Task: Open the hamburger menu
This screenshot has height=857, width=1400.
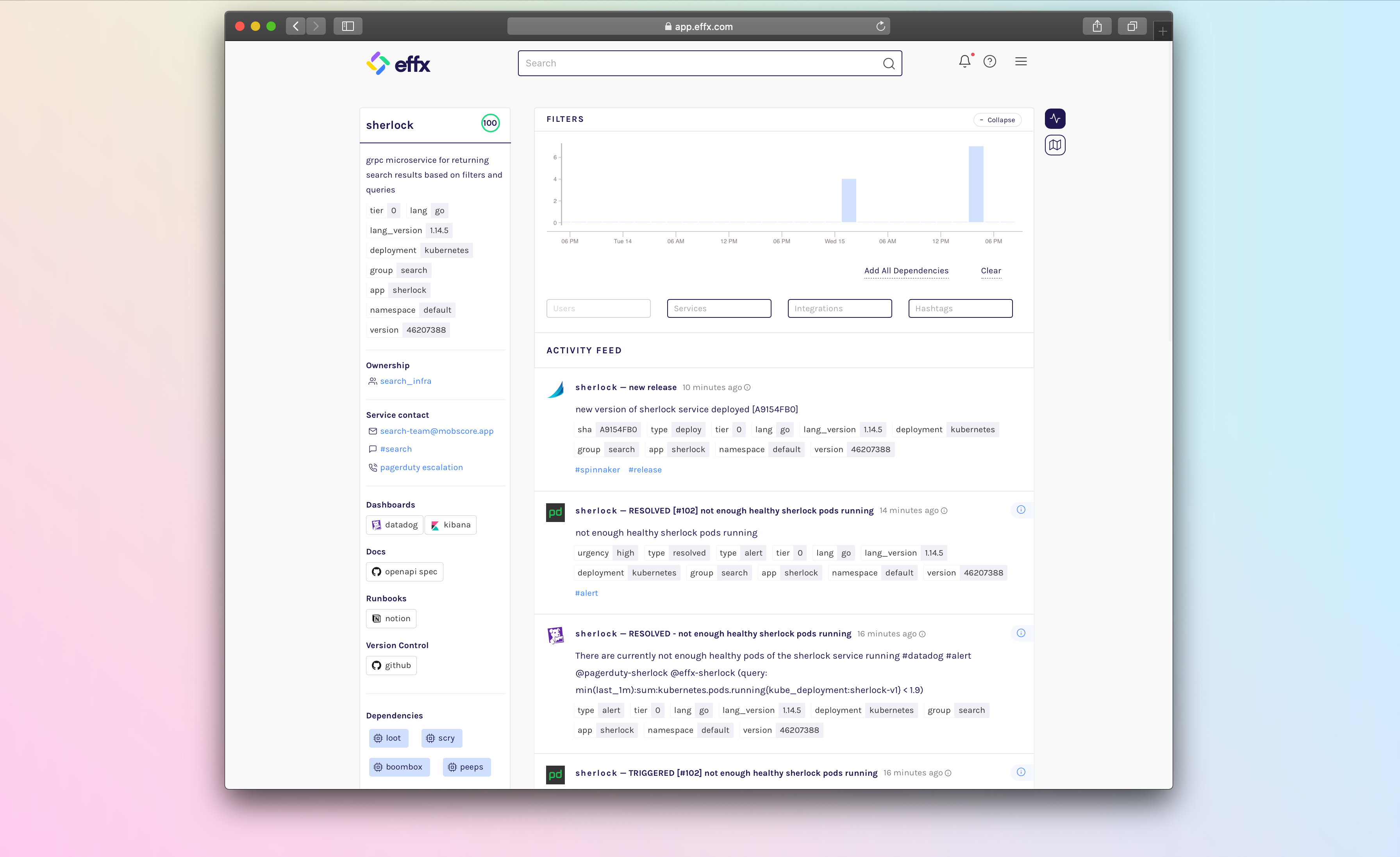Action: click(x=1021, y=61)
